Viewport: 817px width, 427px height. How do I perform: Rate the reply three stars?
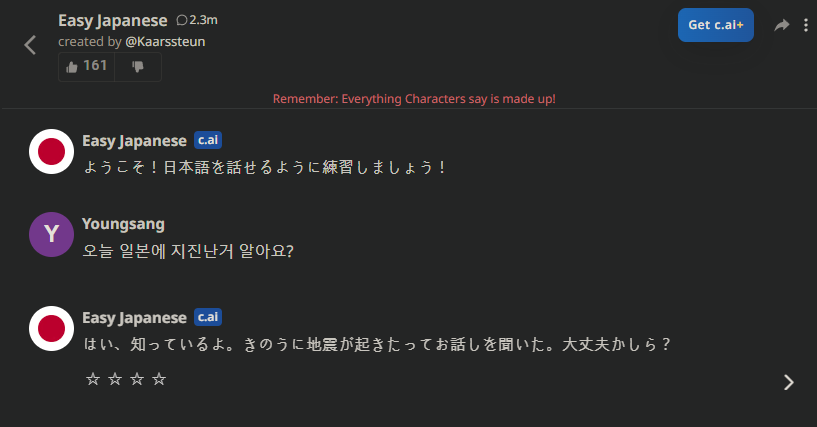pyautogui.click(x=137, y=379)
